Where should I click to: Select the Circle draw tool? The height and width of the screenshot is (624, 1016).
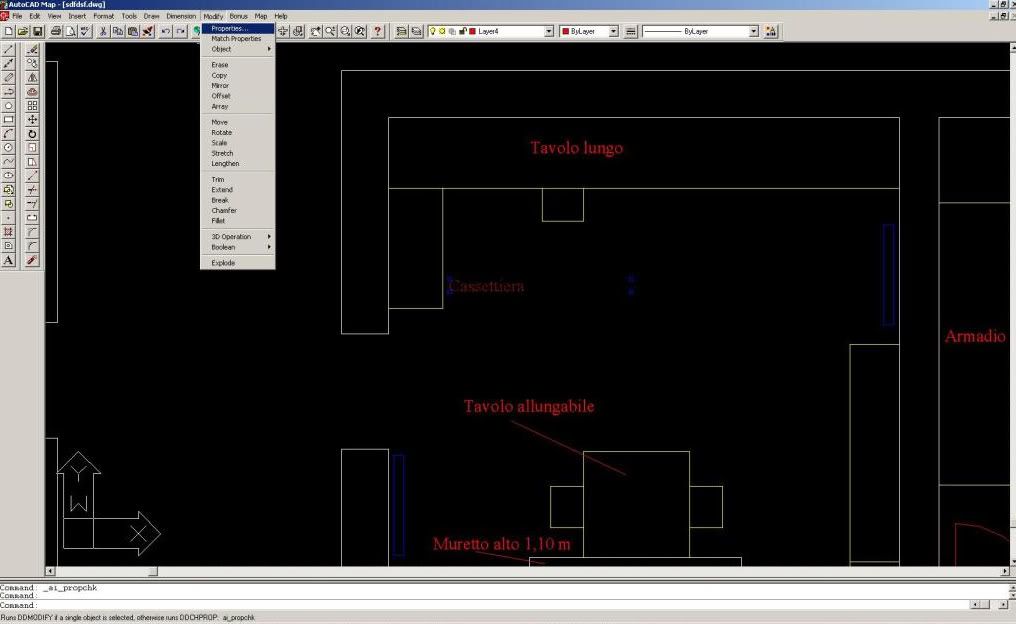(x=8, y=148)
